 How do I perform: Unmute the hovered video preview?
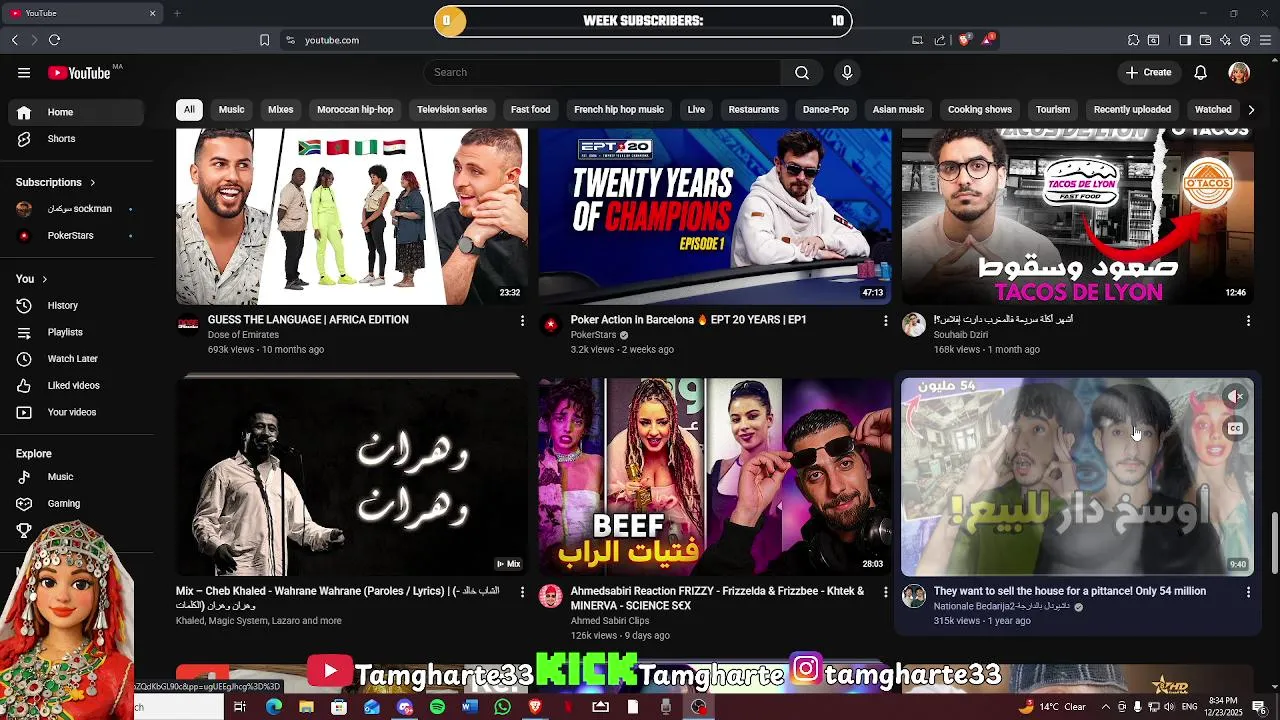click(x=1235, y=396)
